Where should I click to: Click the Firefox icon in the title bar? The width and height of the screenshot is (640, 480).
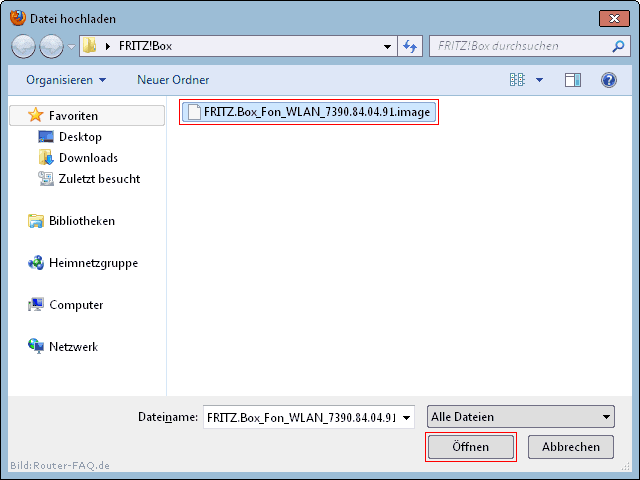[18, 18]
